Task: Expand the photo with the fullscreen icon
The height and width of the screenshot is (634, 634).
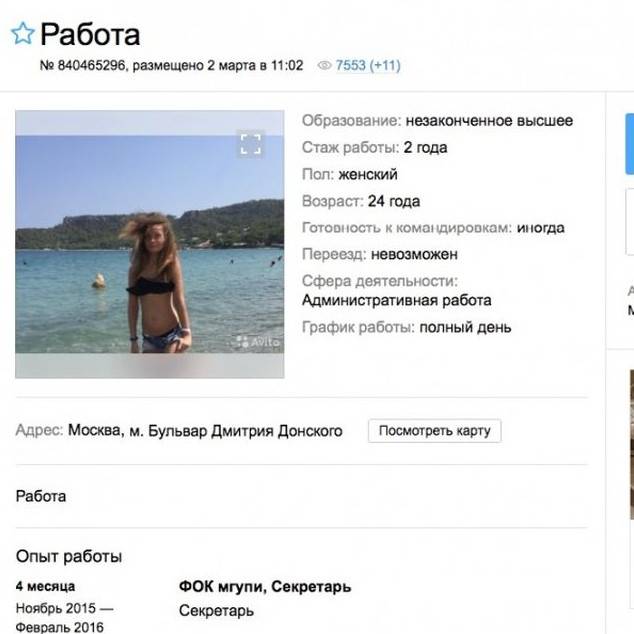Action: pyautogui.click(x=250, y=144)
